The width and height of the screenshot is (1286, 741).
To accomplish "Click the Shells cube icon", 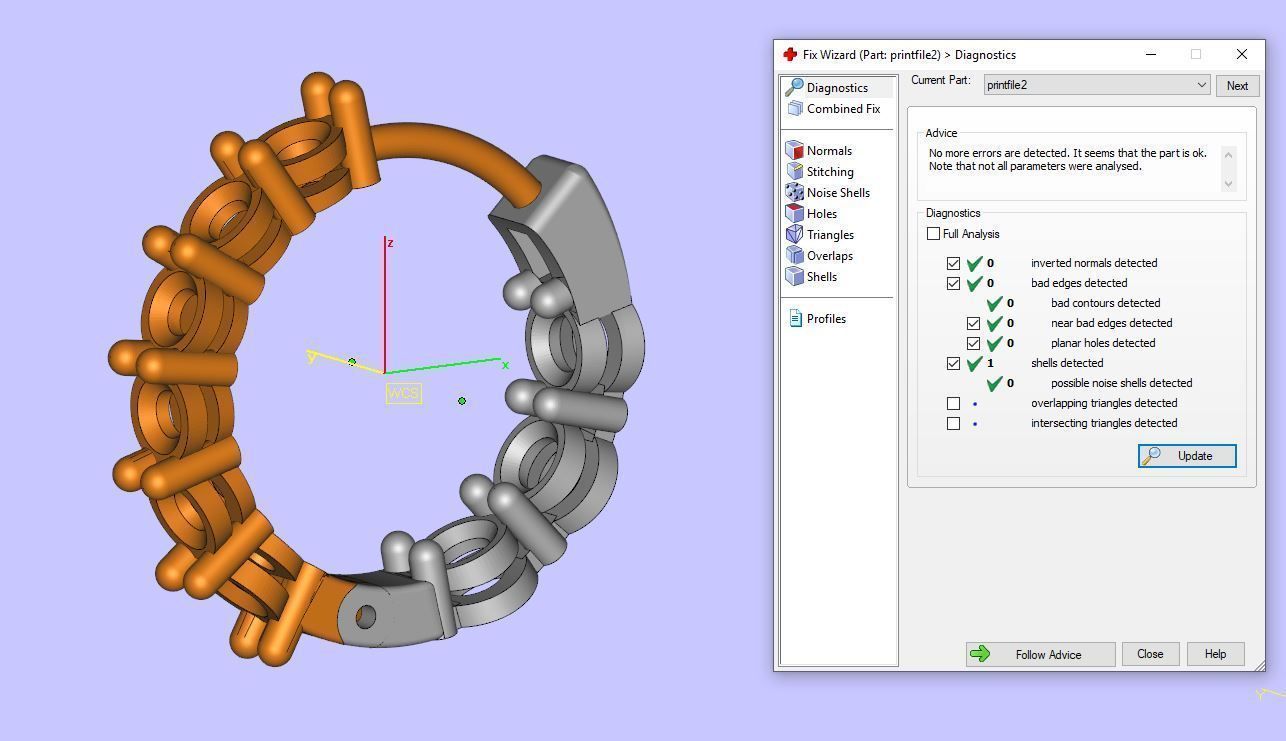I will (795, 276).
